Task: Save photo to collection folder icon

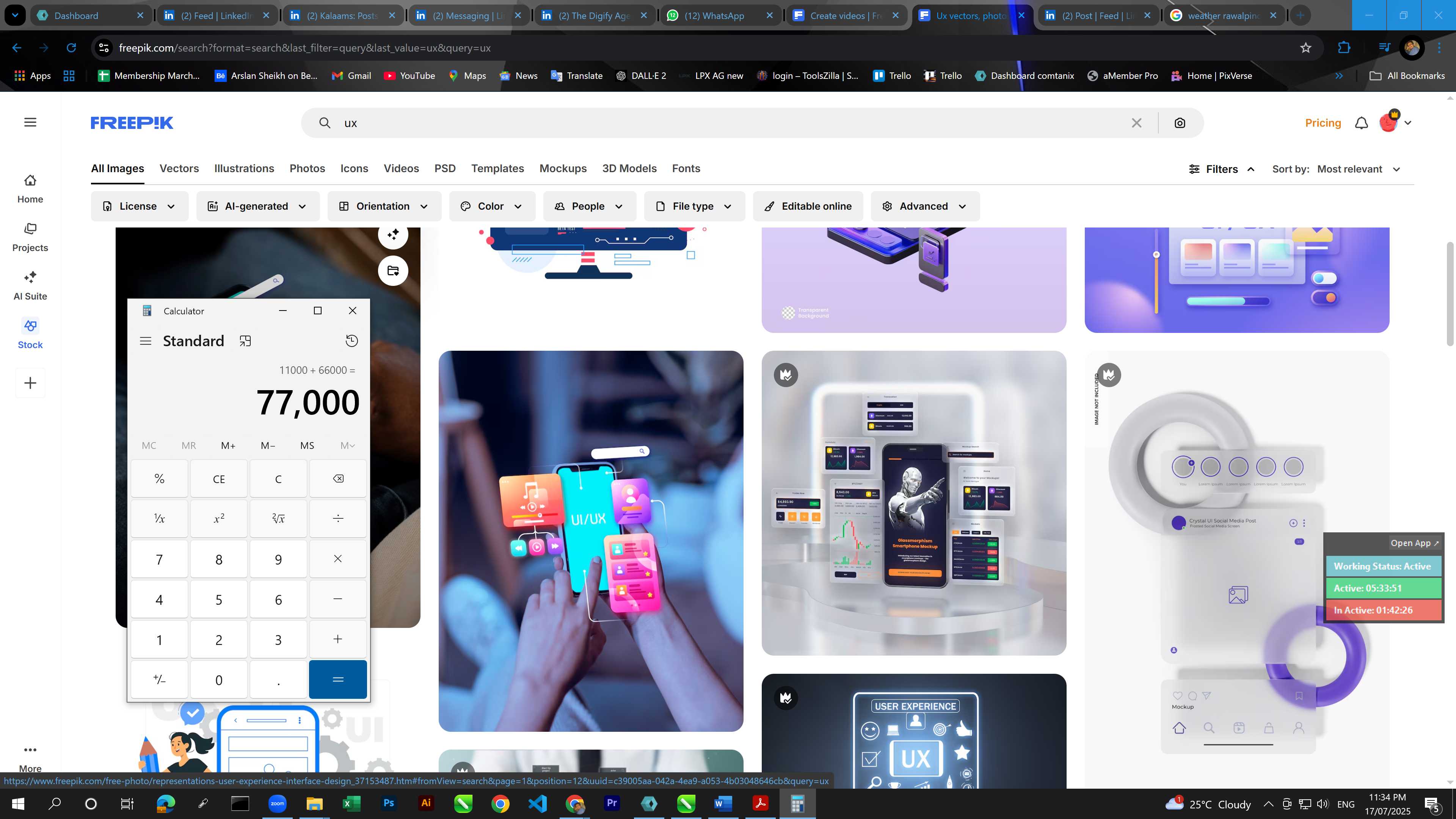Action: click(393, 270)
